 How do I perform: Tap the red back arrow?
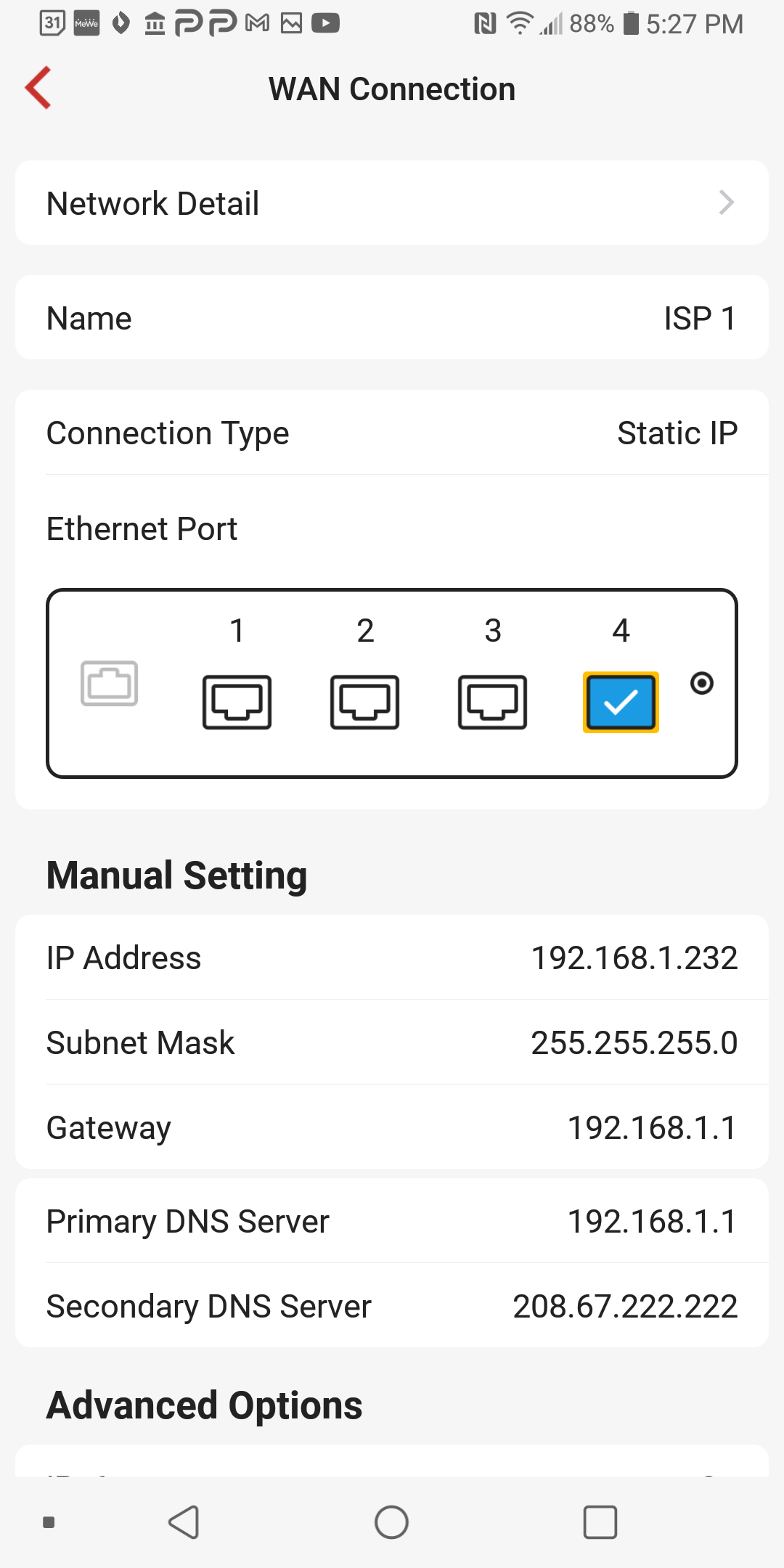click(38, 88)
